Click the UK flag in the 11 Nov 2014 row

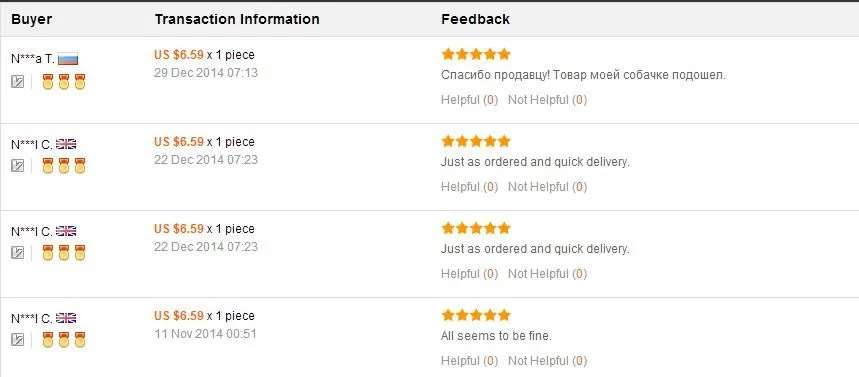(66, 318)
